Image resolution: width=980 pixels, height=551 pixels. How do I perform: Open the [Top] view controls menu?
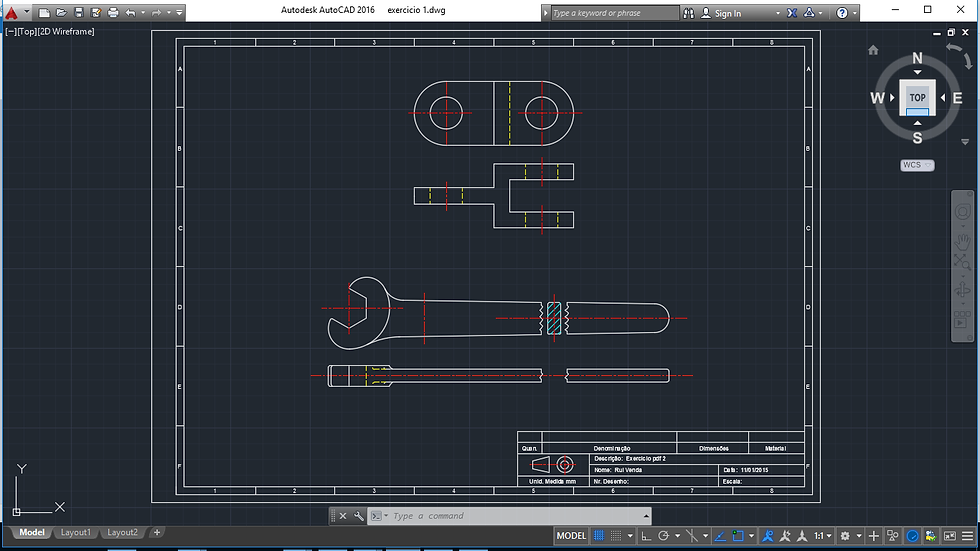[x=27, y=31]
